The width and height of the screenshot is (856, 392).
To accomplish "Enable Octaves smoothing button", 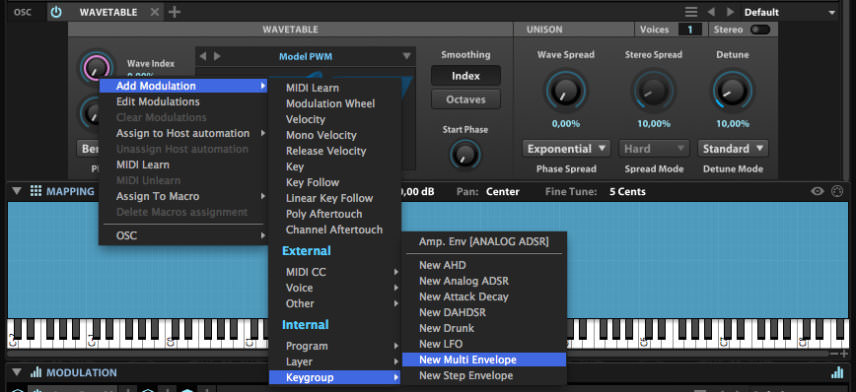I will click(466, 100).
